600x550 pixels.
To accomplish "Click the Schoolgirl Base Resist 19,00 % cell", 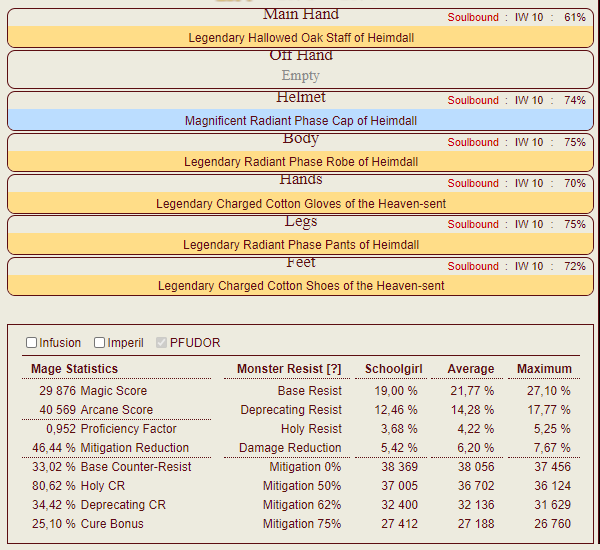I will tap(396, 391).
